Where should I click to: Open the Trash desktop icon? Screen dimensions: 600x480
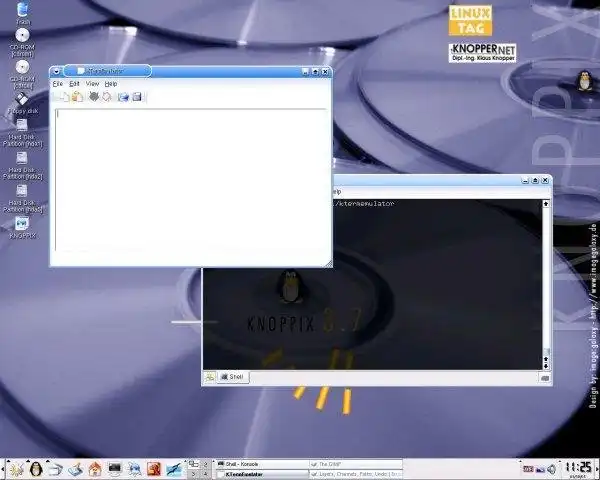23,11
